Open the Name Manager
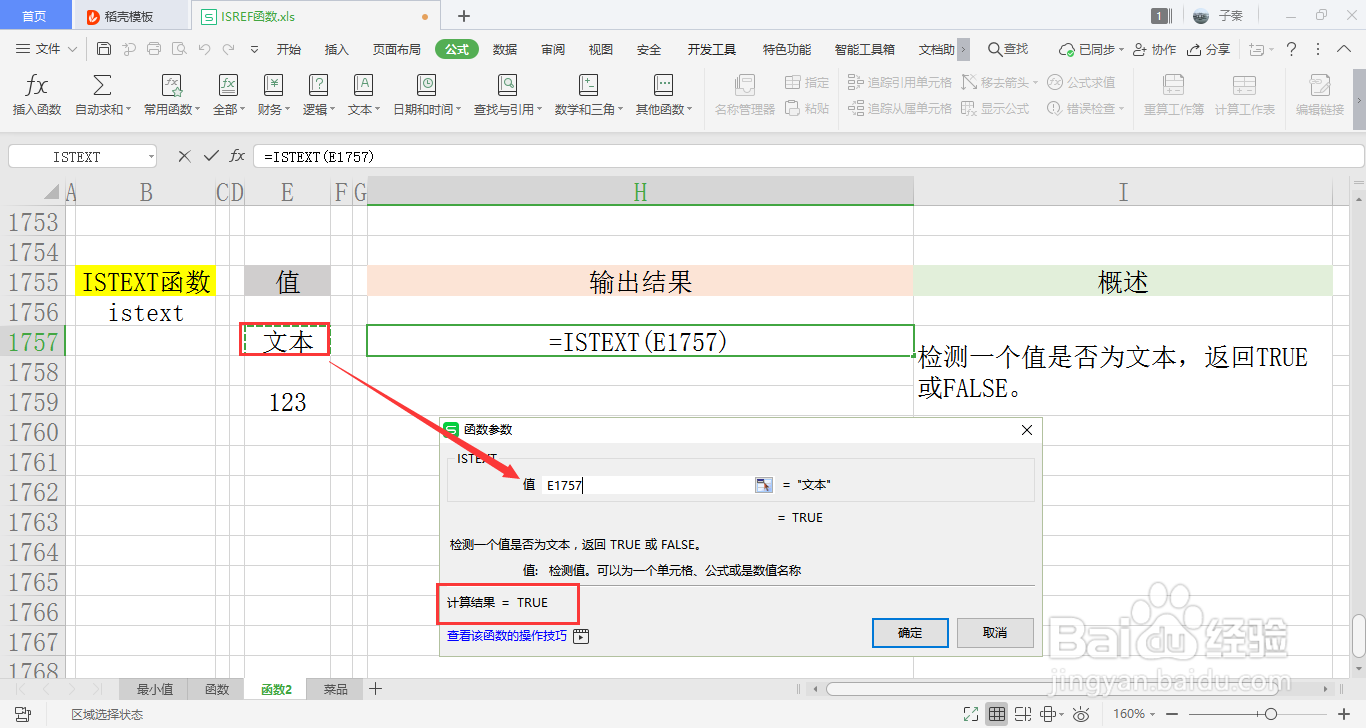 [742, 96]
